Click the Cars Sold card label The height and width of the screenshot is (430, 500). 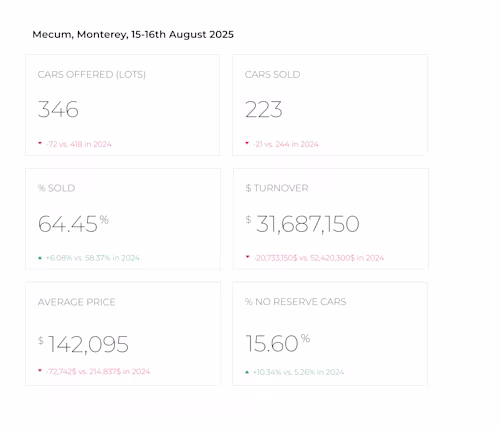[272, 74]
